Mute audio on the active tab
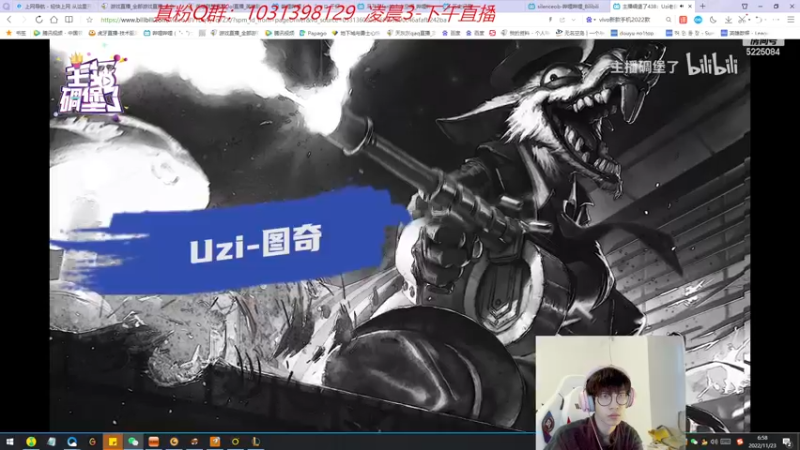800x450 pixels. tap(682, 6)
